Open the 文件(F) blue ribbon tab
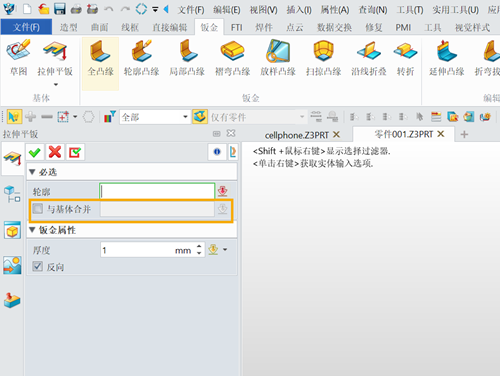 click(26, 27)
